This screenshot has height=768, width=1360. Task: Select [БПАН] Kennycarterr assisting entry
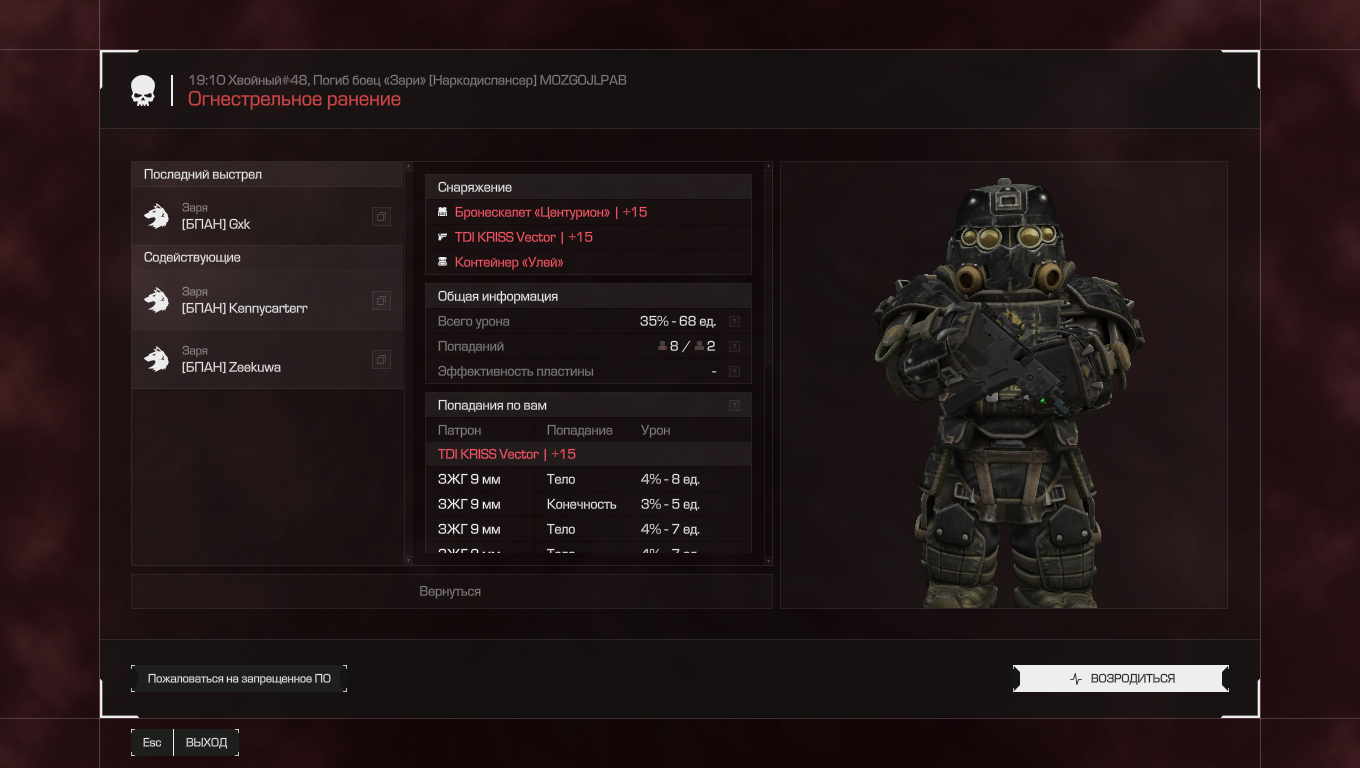click(267, 300)
